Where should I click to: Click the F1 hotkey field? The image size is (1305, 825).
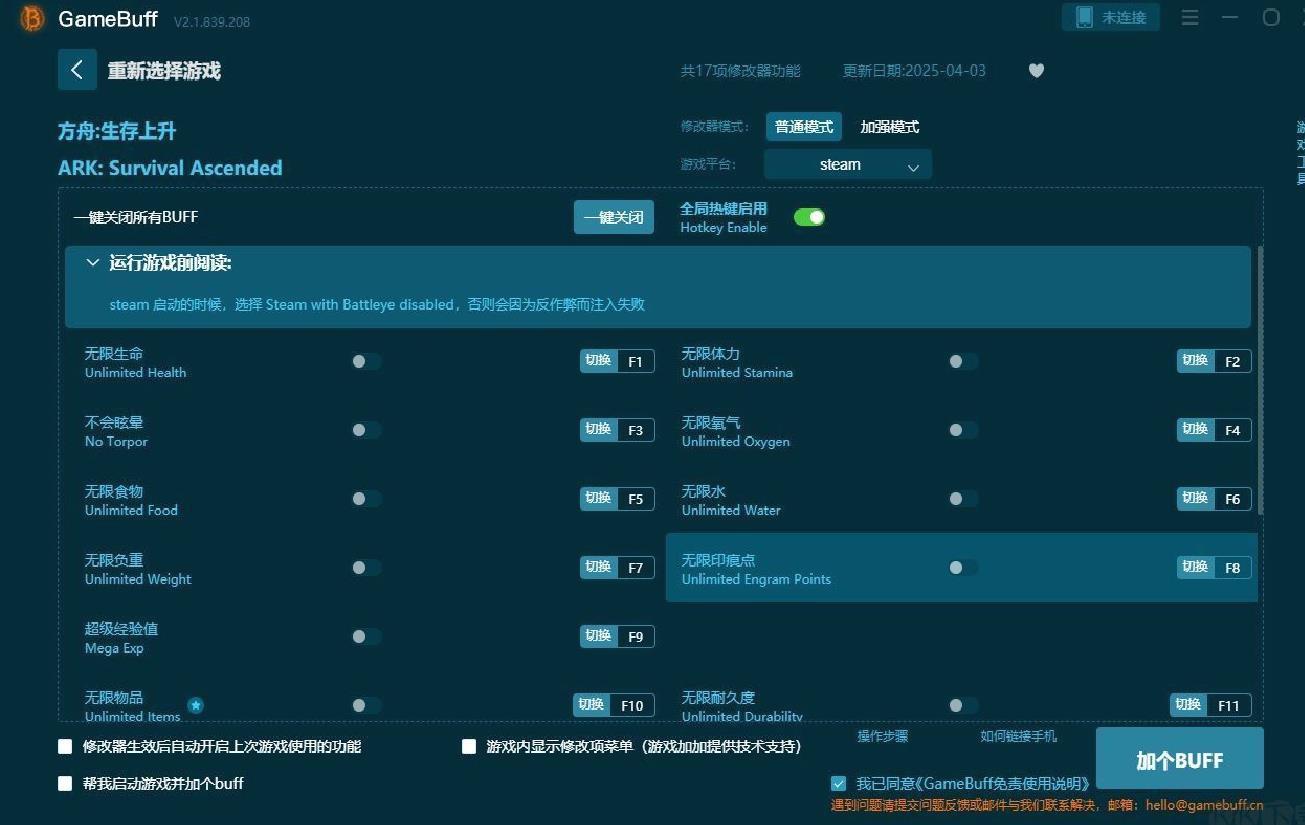click(636, 362)
